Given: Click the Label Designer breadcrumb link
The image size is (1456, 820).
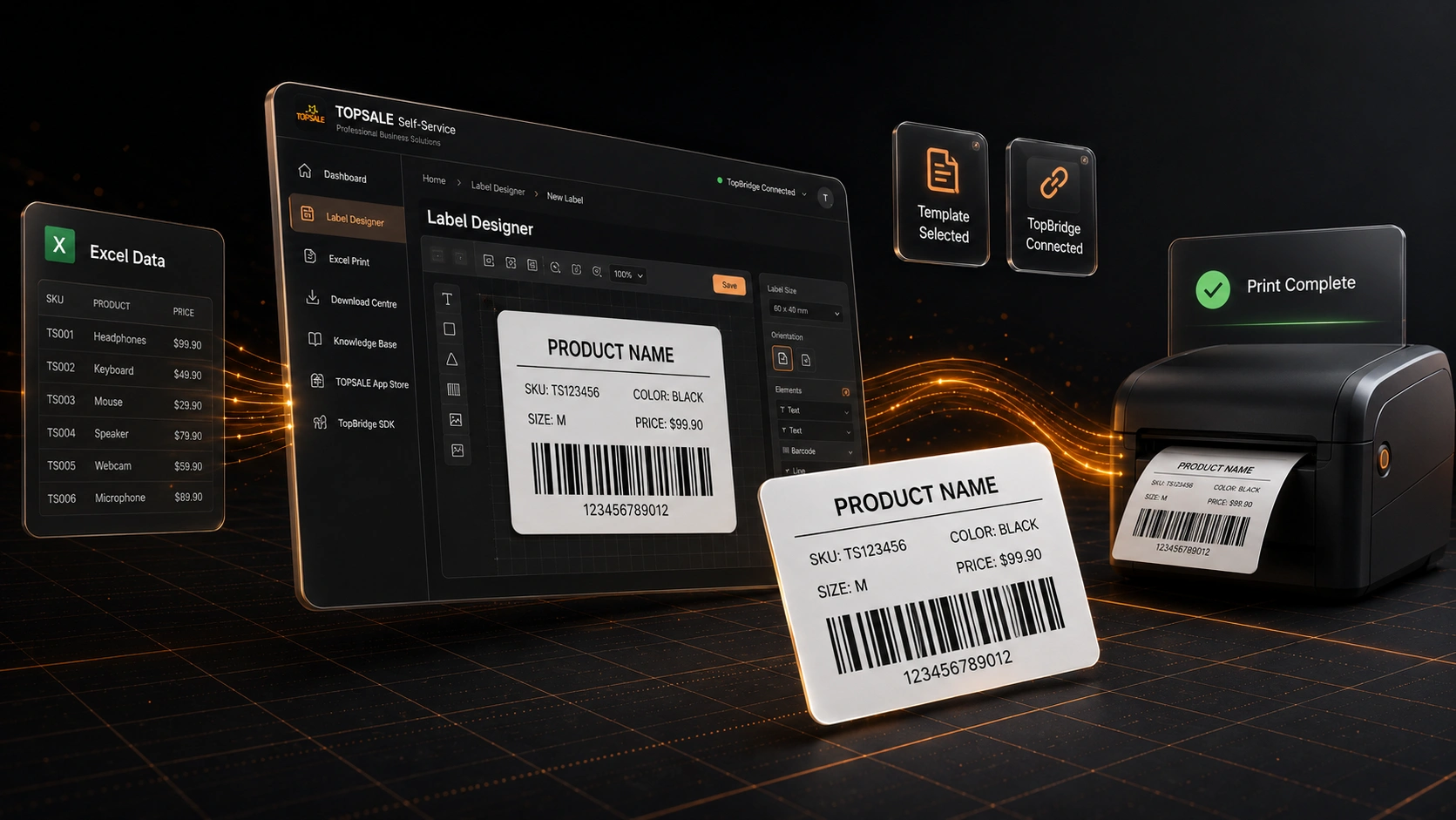Looking at the screenshot, I should coord(498,188).
